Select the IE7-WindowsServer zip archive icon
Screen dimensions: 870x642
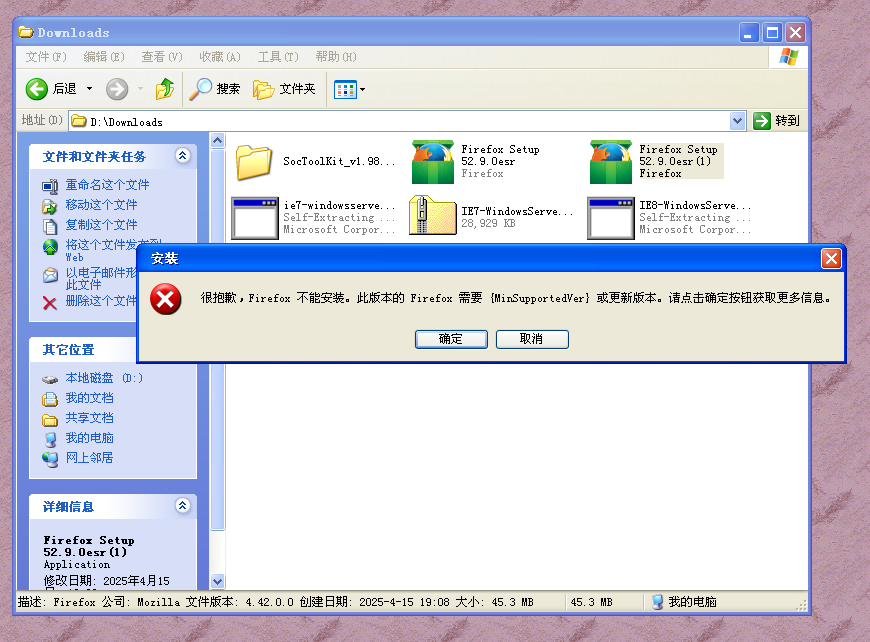432,215
